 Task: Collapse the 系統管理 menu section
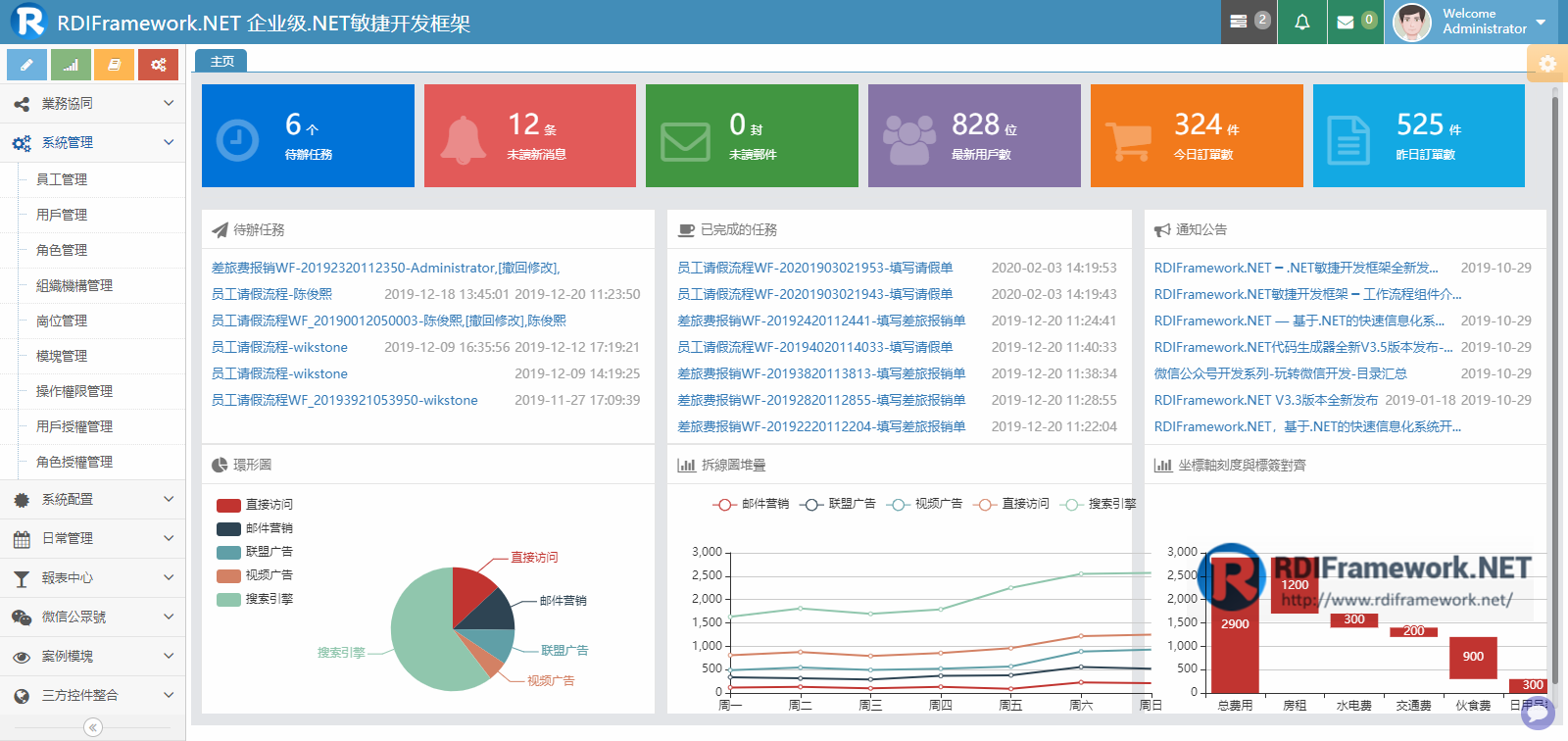tap(92, 142)
